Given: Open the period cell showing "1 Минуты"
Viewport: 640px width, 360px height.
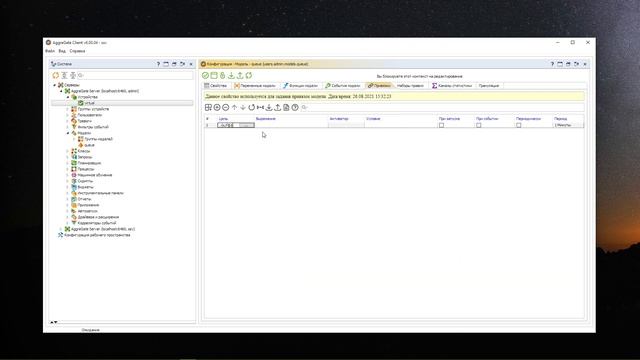Looking at the screenshot, I should click(568, 125).
